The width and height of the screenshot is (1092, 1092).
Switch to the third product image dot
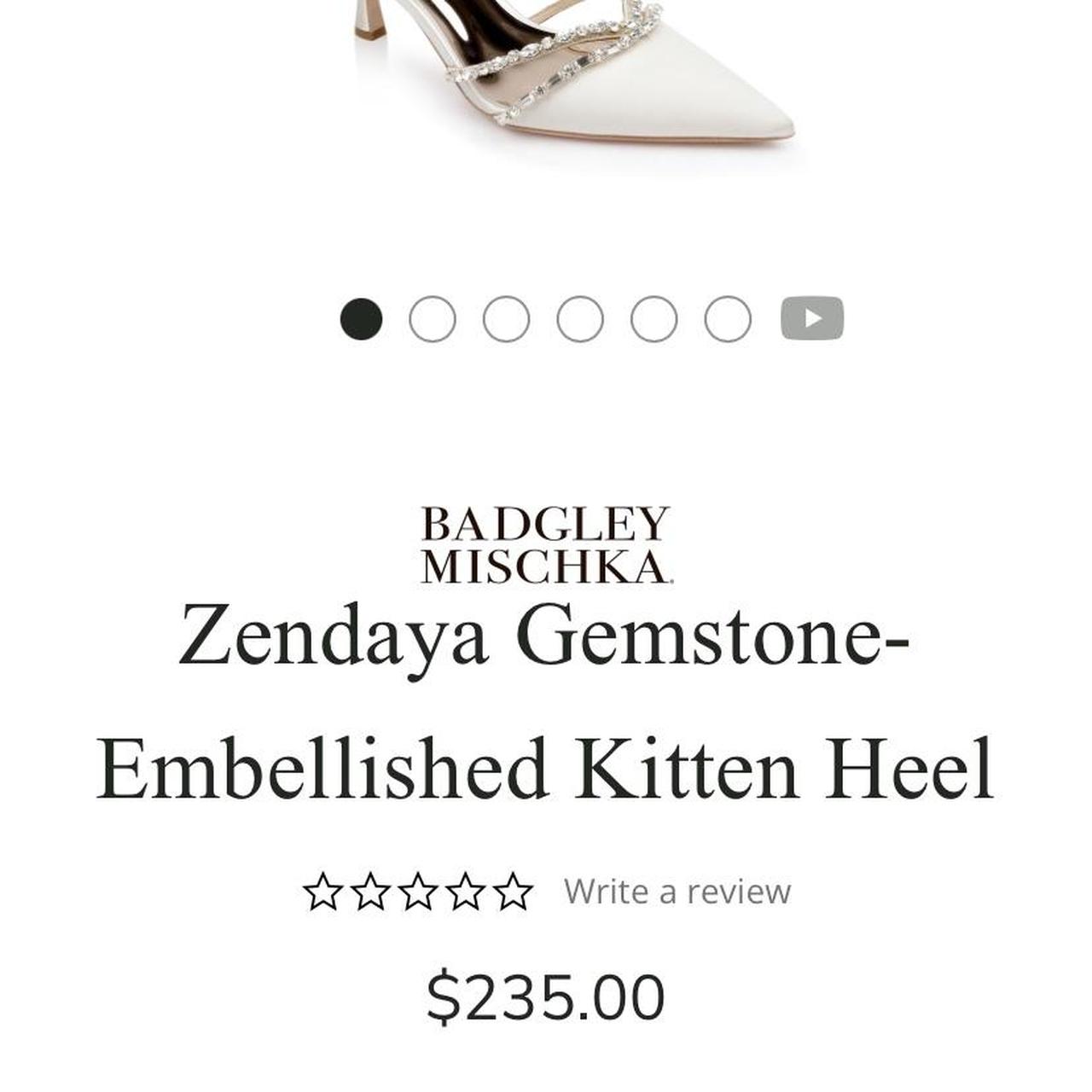click(506, 319)
